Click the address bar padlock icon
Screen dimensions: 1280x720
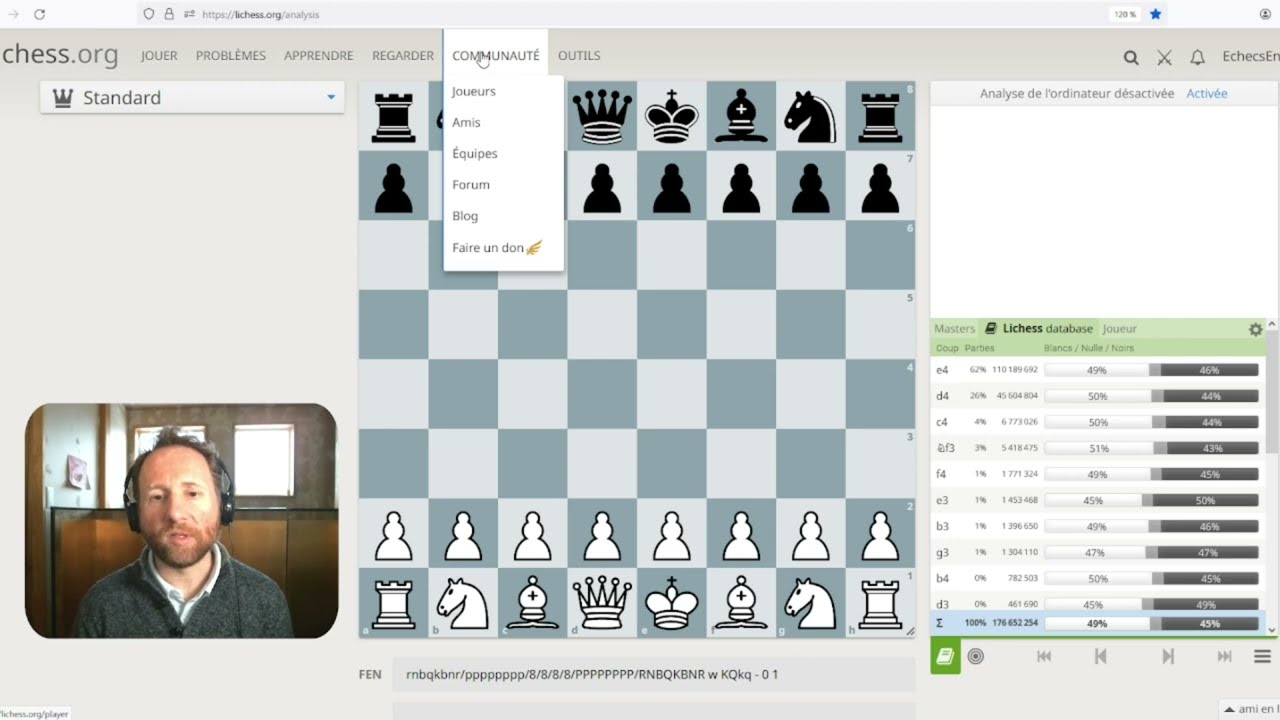click(169, 14)
